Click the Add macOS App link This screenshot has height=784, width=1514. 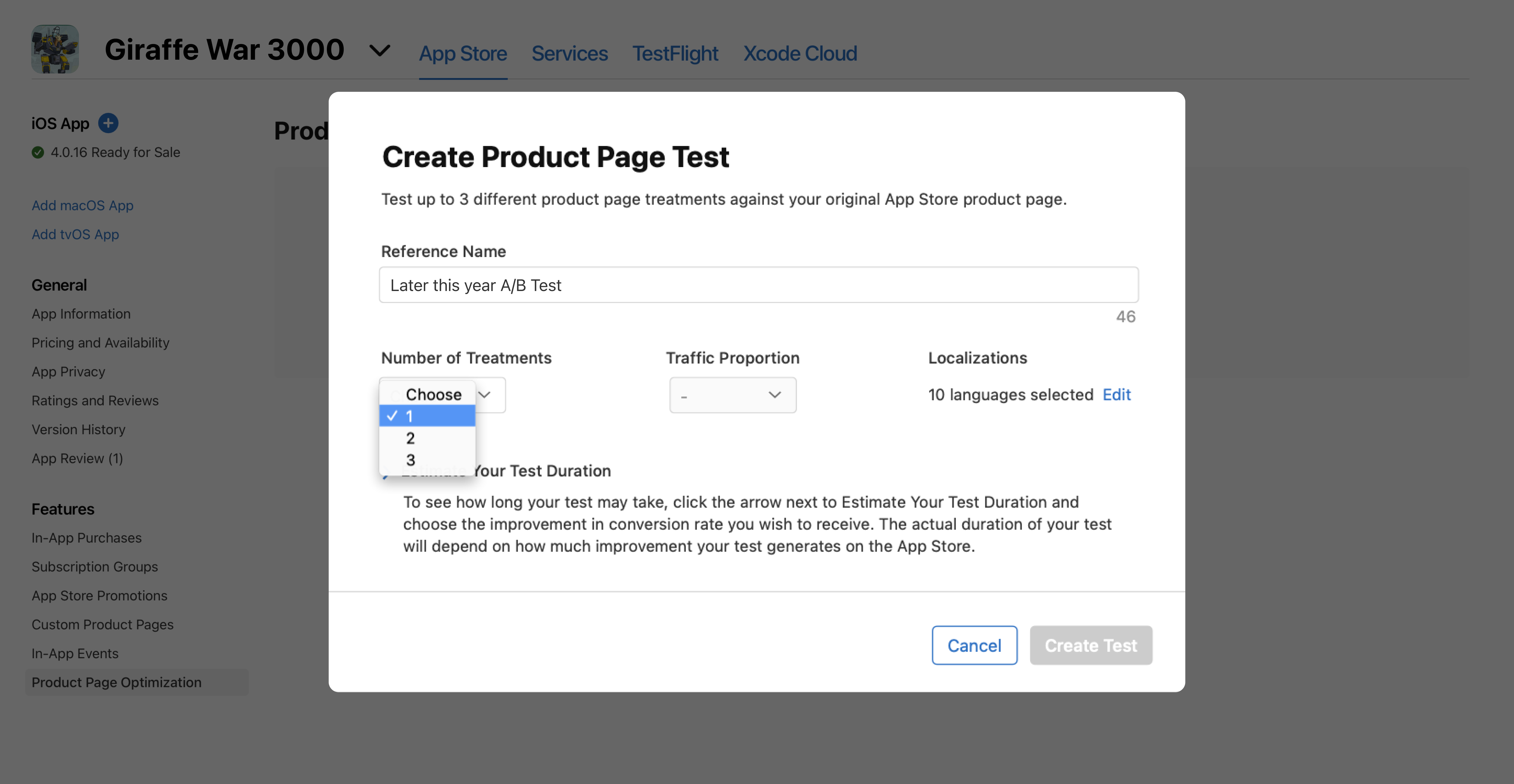pos(82,205)
